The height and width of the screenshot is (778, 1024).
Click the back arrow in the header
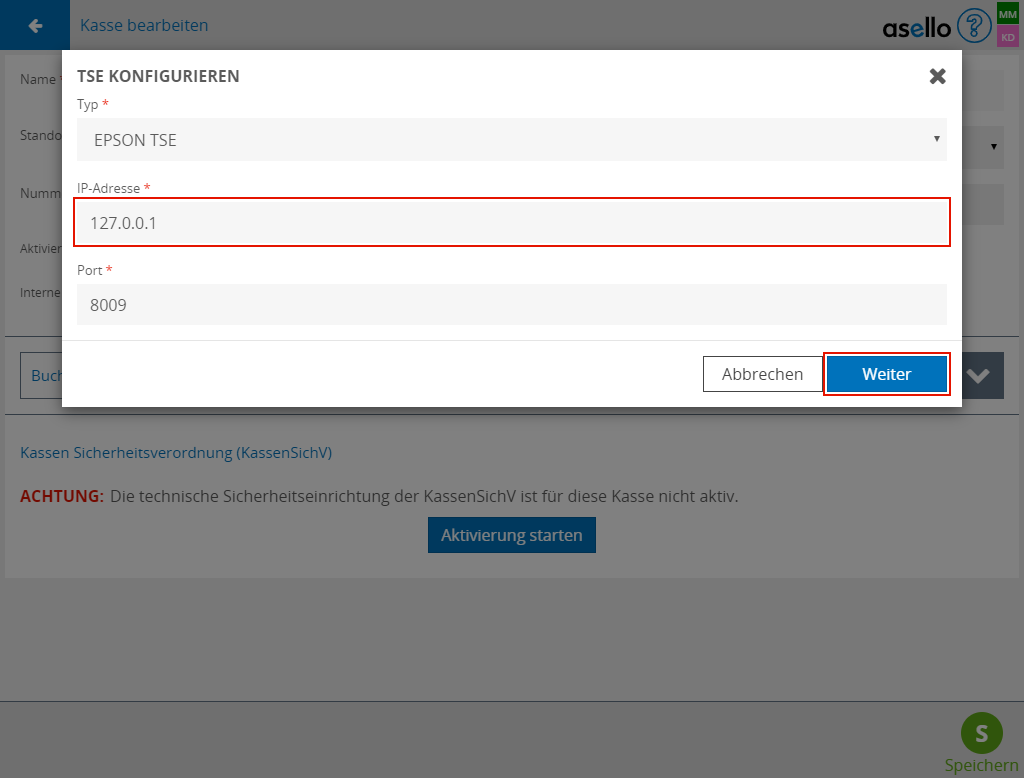coord(35,25)
